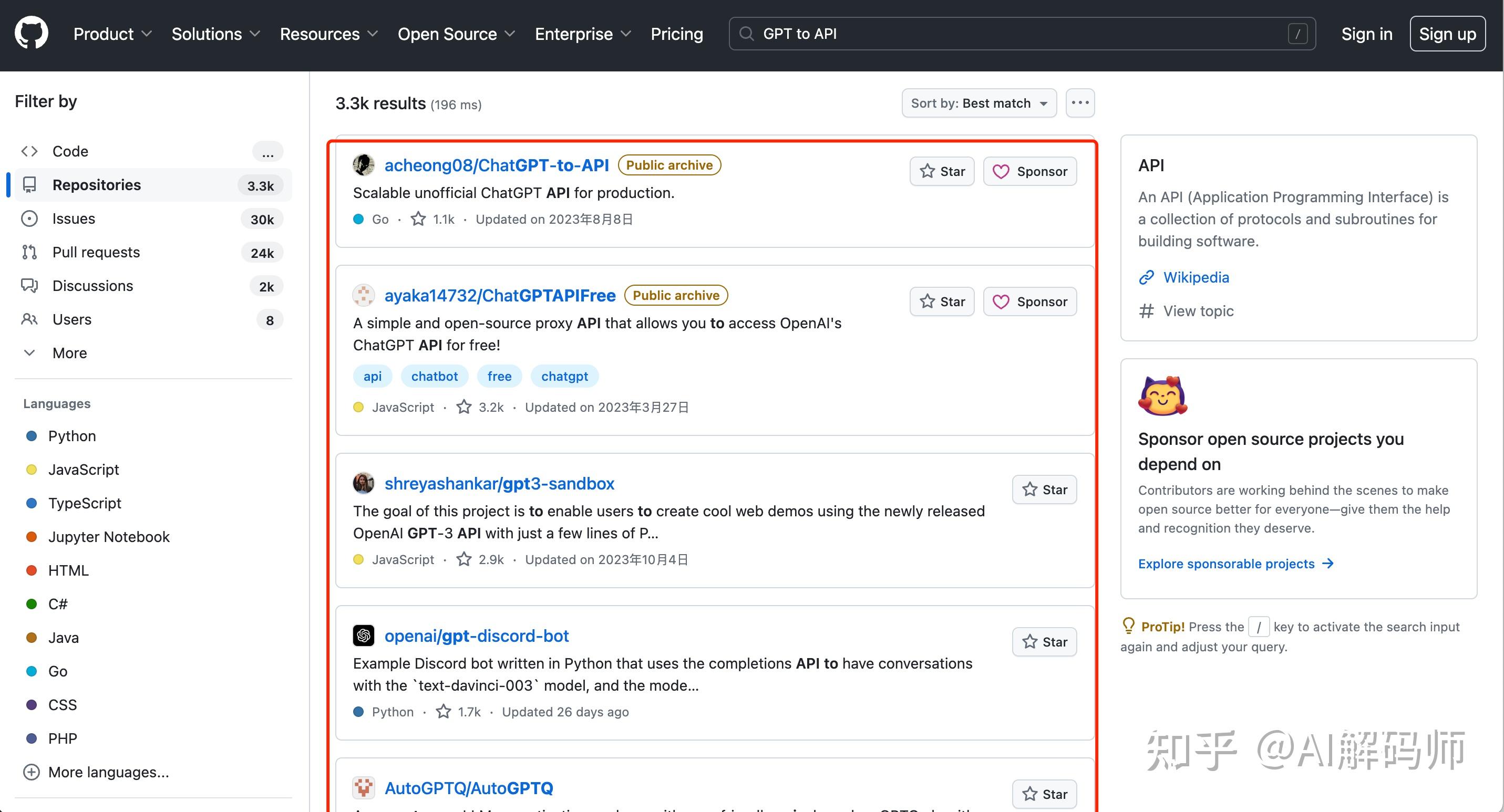1504x812 pixels.
Task: Star the shreyashankar/gpt3-sandbox repository
Action: click(1045, 490)
